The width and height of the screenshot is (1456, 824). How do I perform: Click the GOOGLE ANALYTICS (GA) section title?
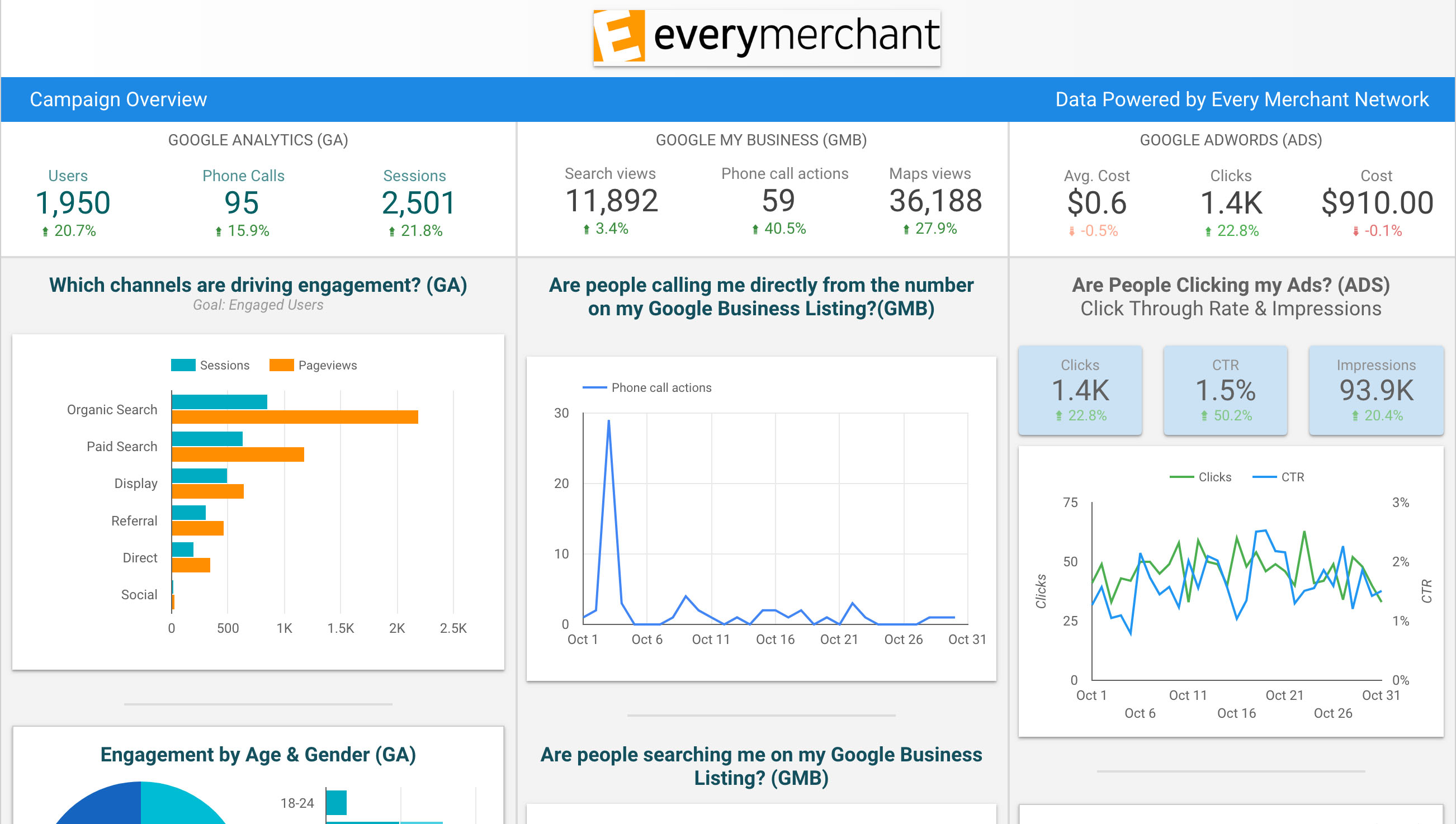click(258, 140)
